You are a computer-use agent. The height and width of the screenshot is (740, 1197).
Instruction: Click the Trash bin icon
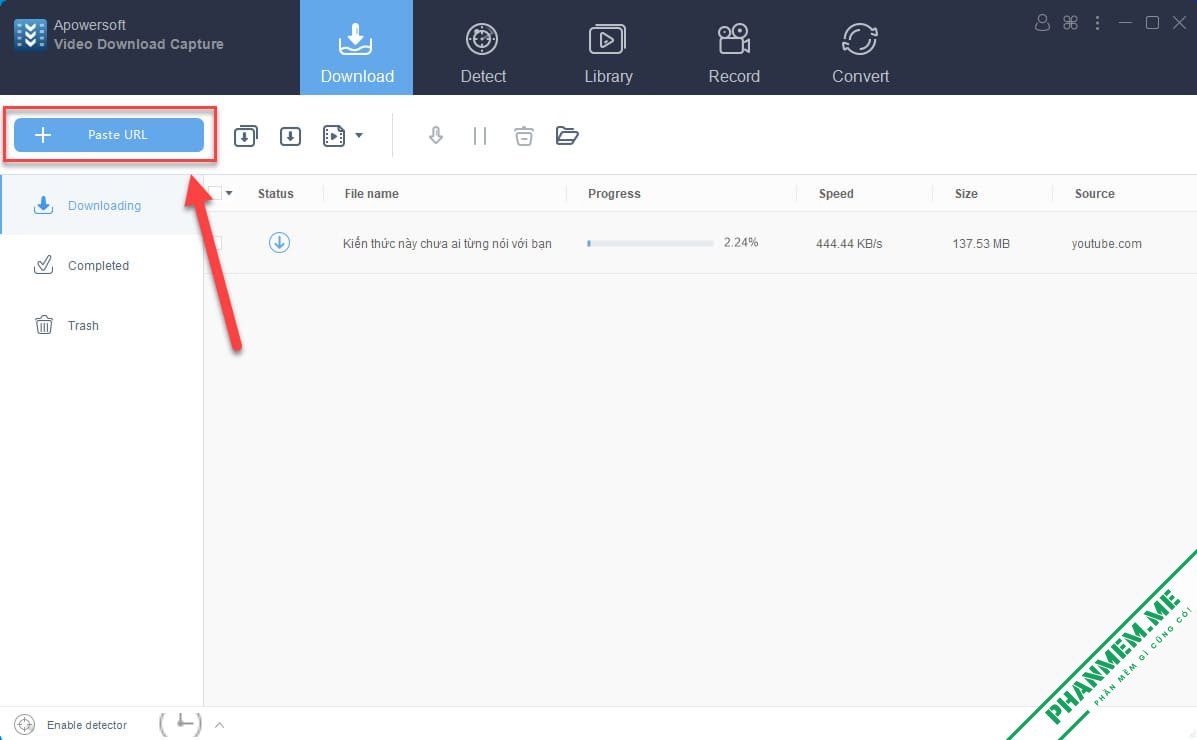pyautogui.click(x=44, y=325)
